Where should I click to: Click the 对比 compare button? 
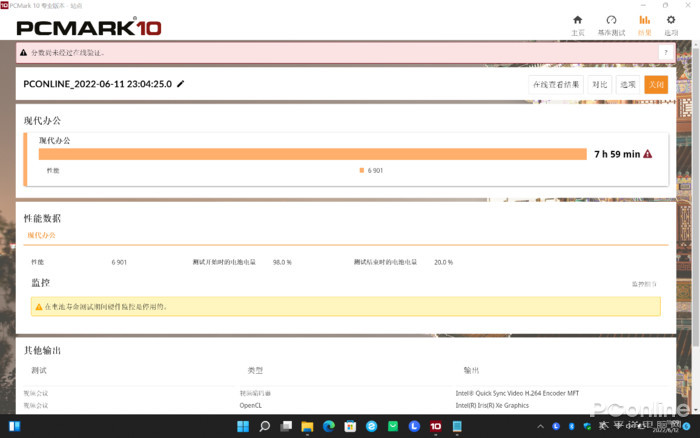pos(600,84)
